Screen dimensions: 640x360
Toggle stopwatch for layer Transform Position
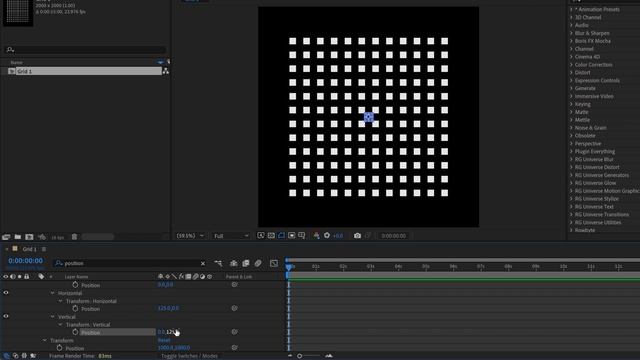click(60, 348)
